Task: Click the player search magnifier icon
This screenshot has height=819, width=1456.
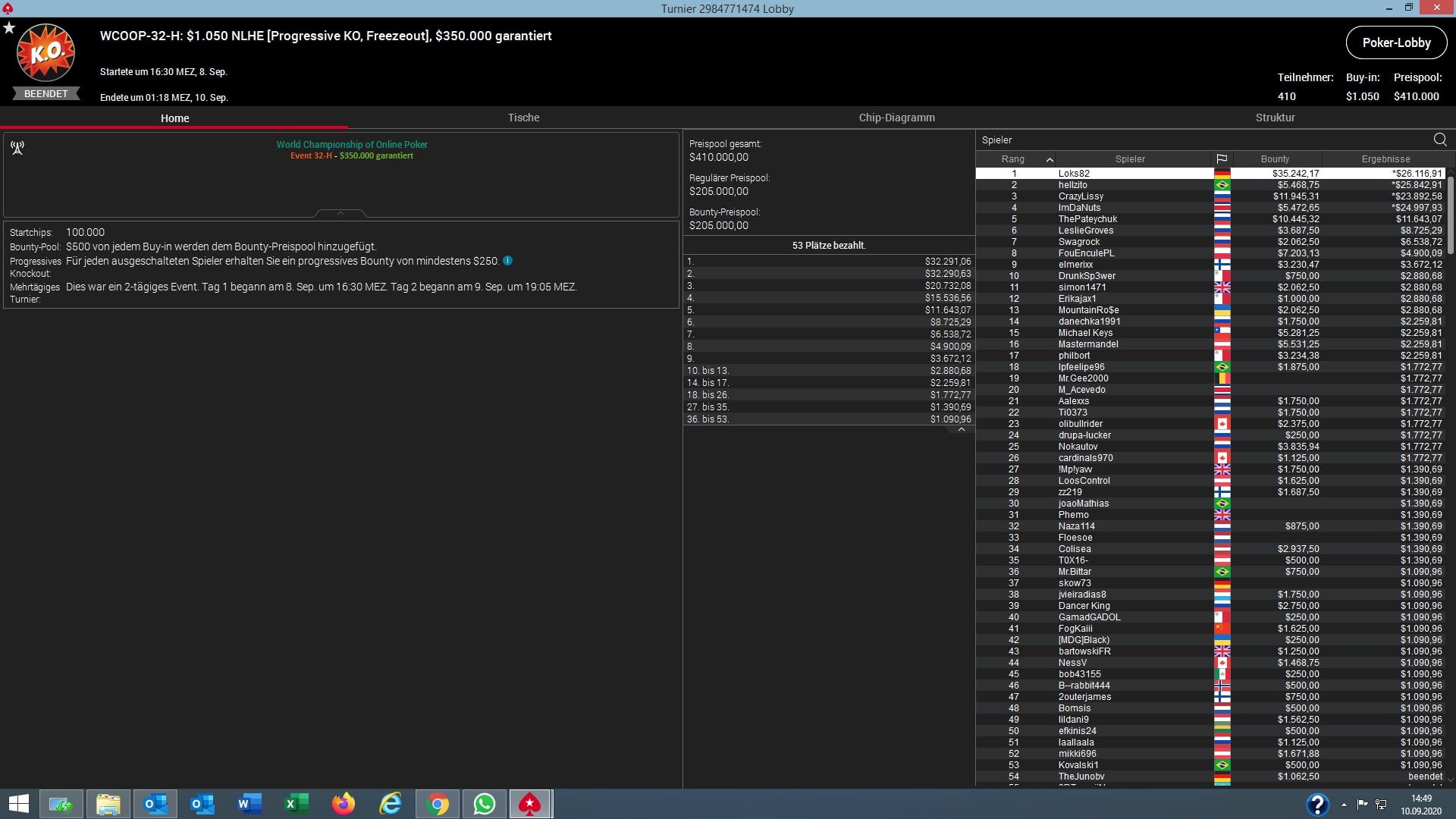Action: tap(1439, 140)
